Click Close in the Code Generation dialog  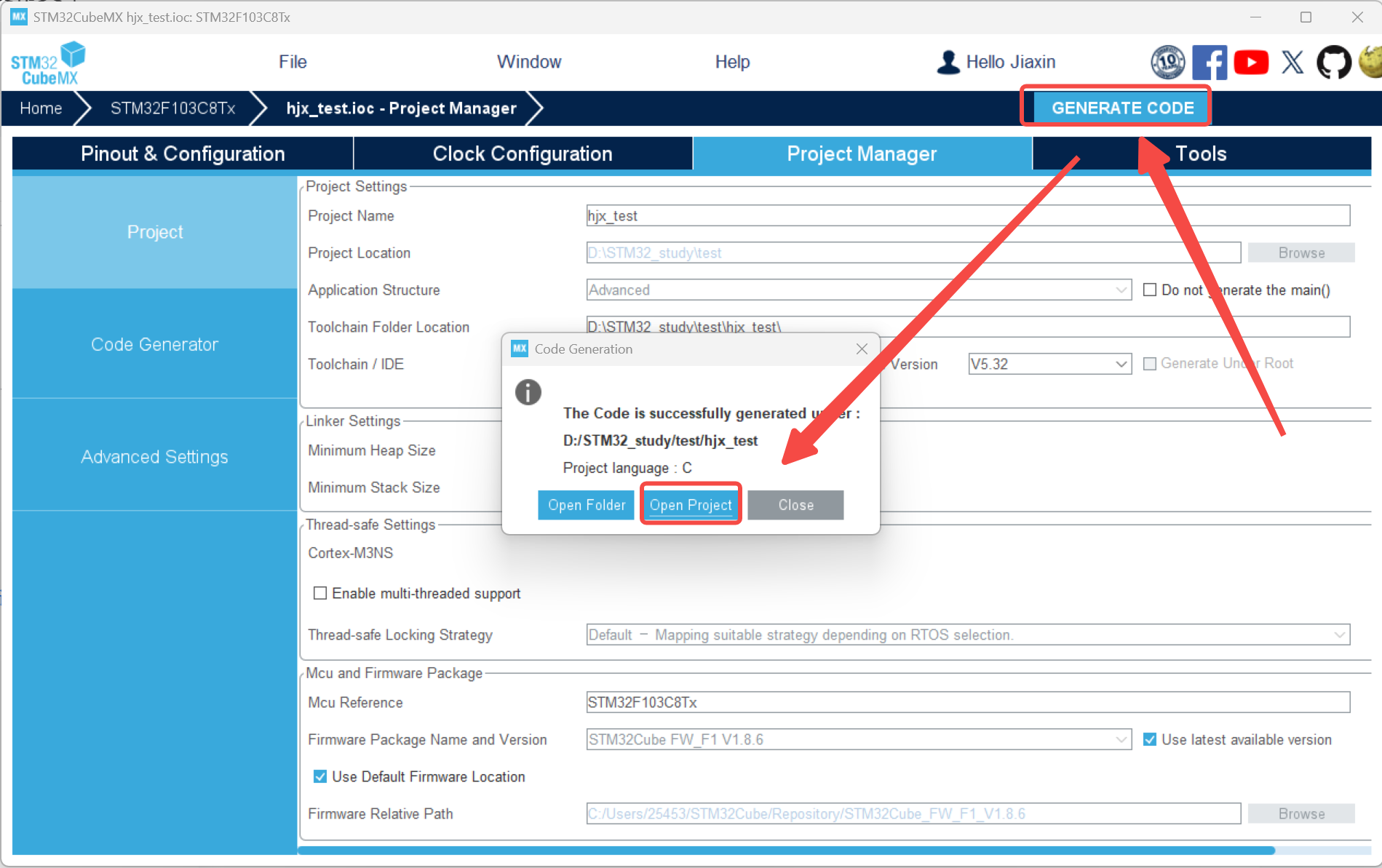pyautogui.click(x=796, y=505)
